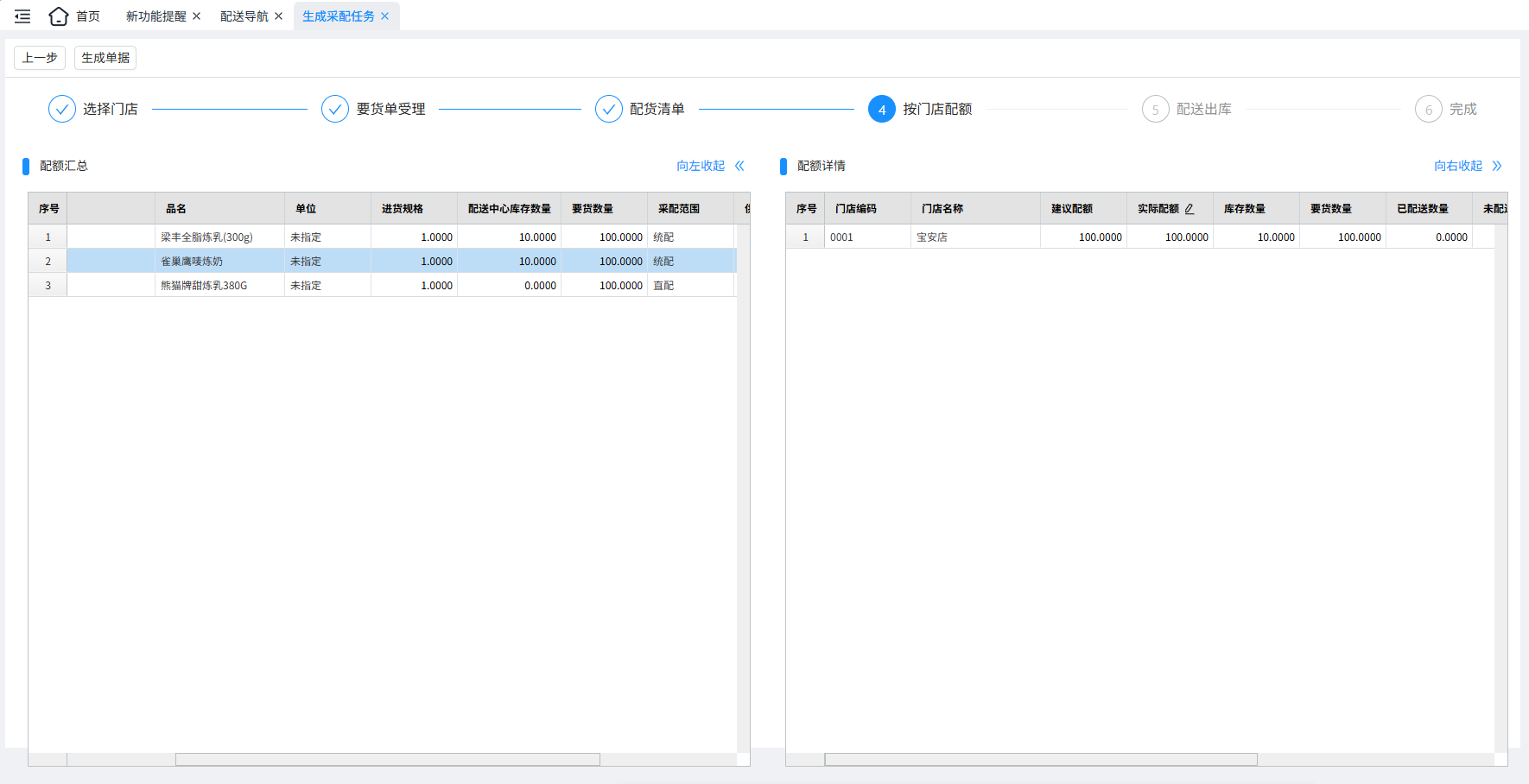The image size is (1529, 784).
Task: Click the double right chevron icon
Action: 1497,166
